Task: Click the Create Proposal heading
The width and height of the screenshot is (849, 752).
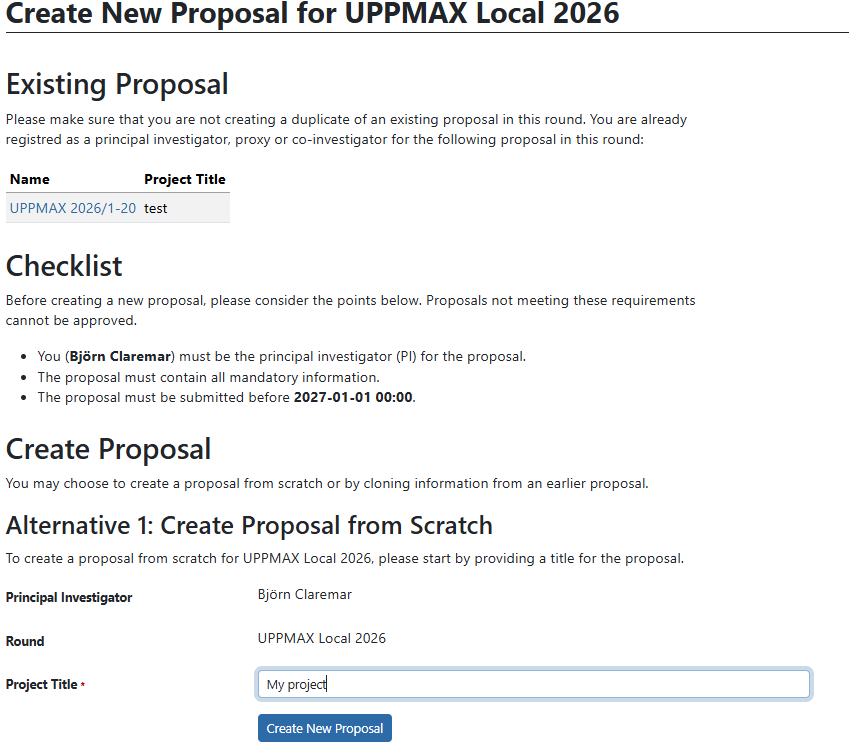Action: coord(108,449)
